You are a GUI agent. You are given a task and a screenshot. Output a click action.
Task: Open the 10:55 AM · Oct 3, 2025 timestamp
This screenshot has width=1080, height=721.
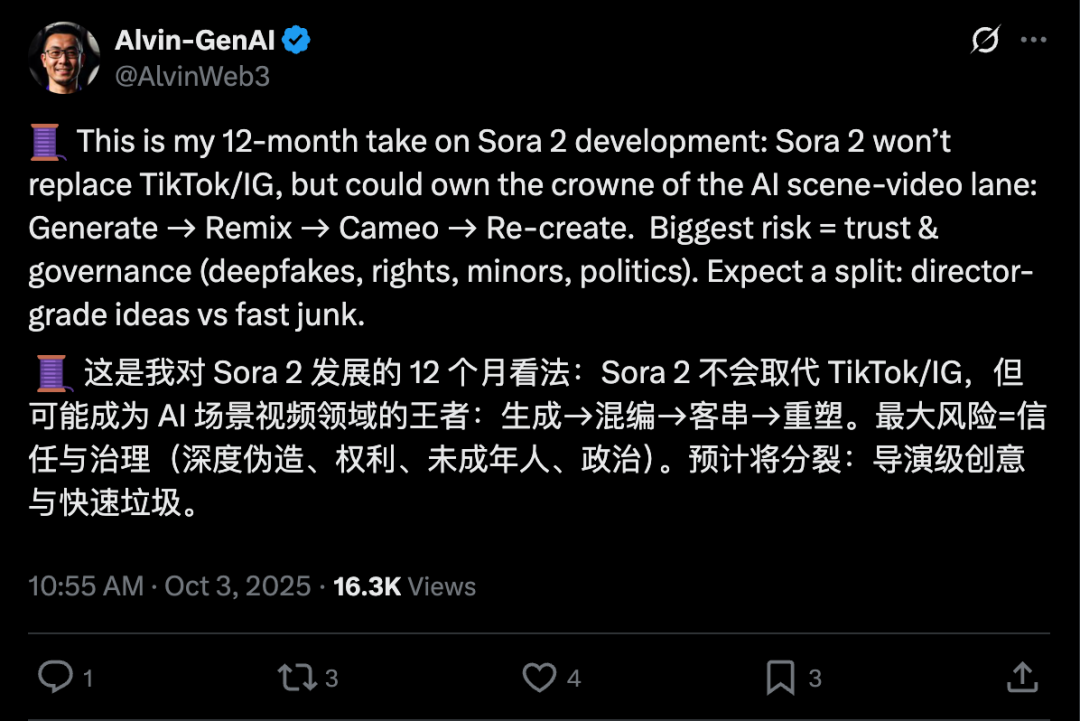pos(169,586)
